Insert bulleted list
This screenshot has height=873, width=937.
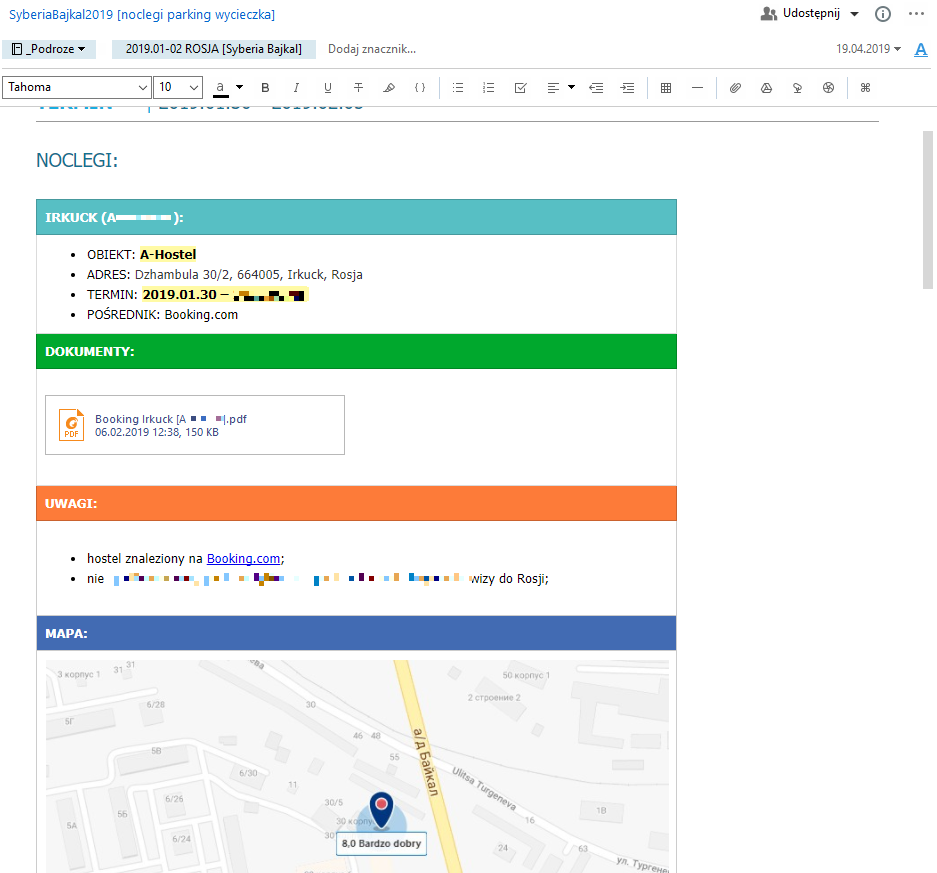[458, 88]
